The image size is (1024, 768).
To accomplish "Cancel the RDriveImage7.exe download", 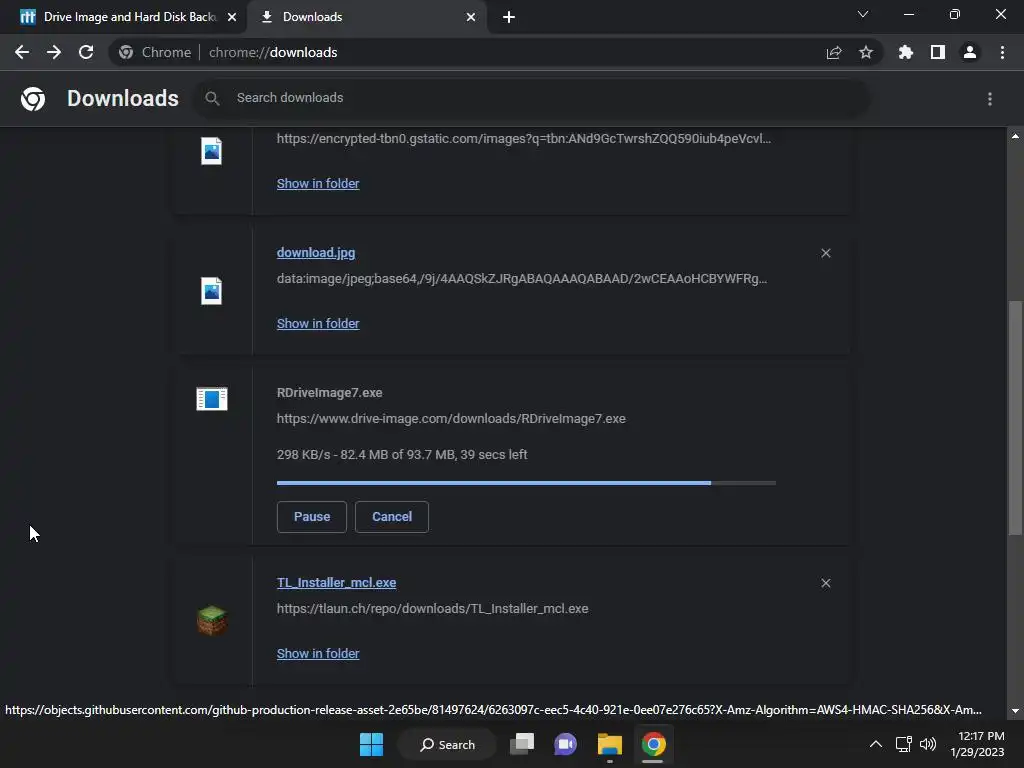I will click(x=392, y=517).
